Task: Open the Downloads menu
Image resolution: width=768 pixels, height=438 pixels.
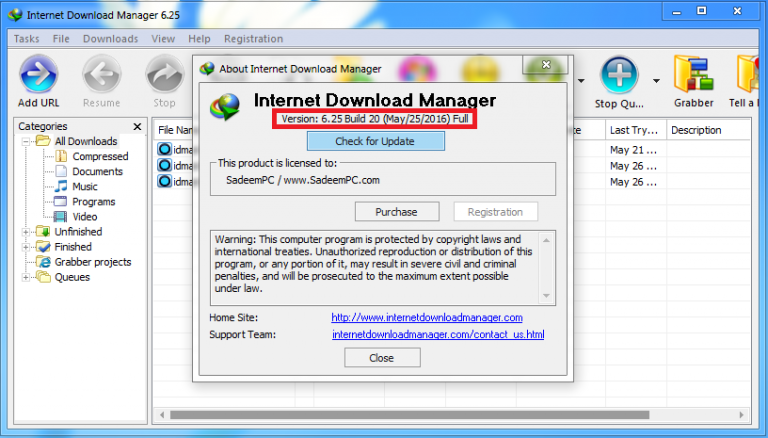Action: [110, 39]
